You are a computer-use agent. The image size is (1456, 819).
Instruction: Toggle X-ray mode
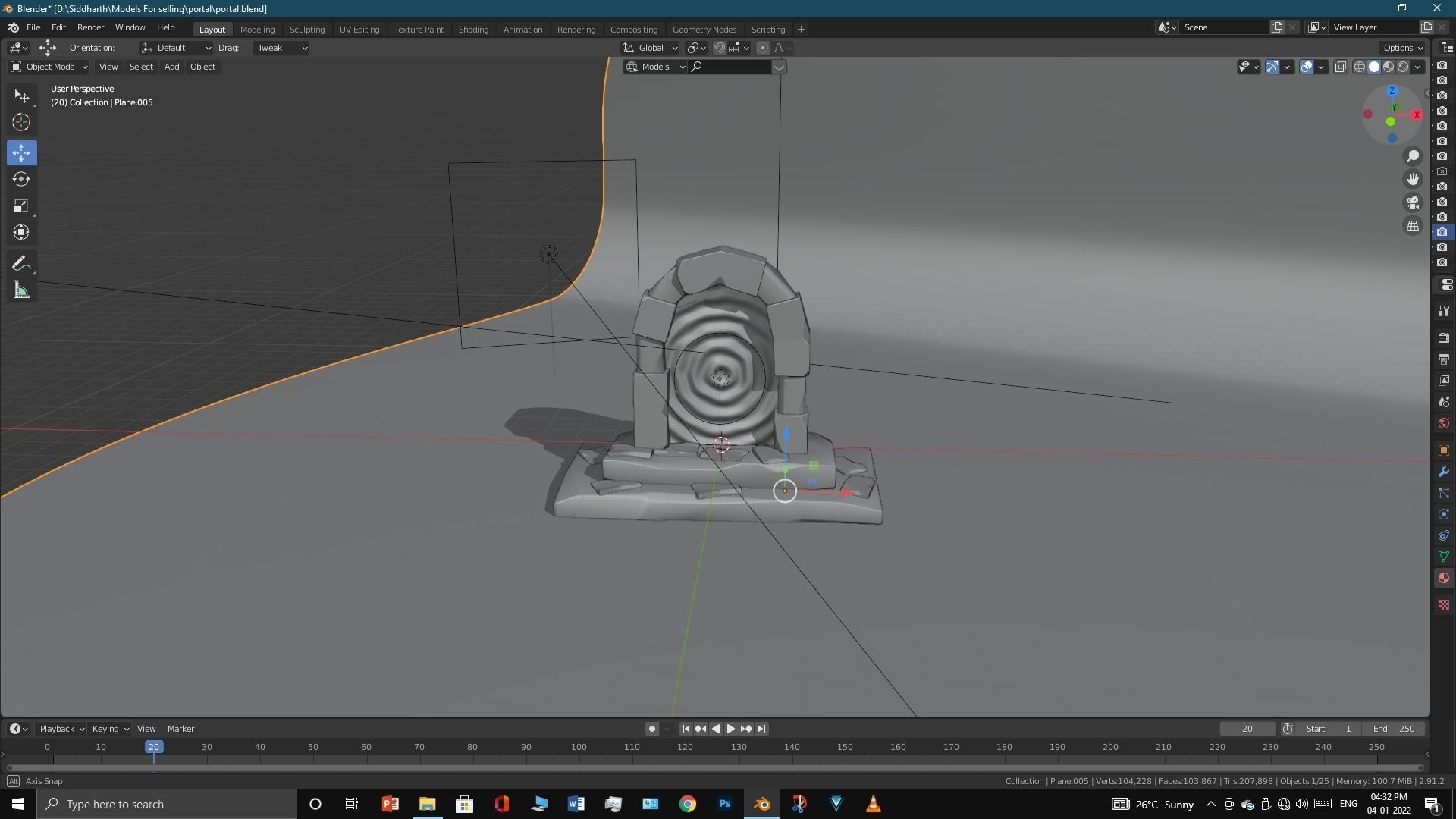(x=1341, y=67)
